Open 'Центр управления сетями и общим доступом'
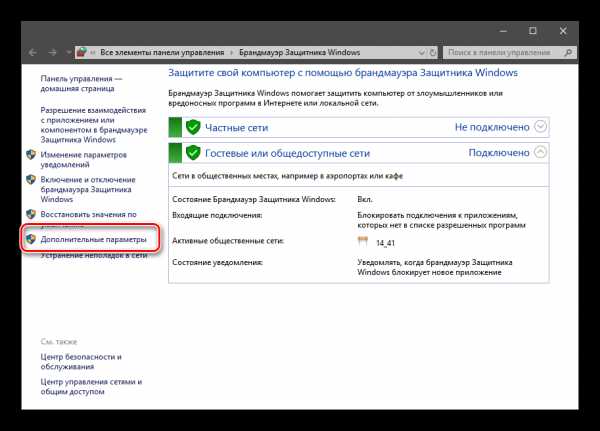600x431 pixels. pos(91,387)
